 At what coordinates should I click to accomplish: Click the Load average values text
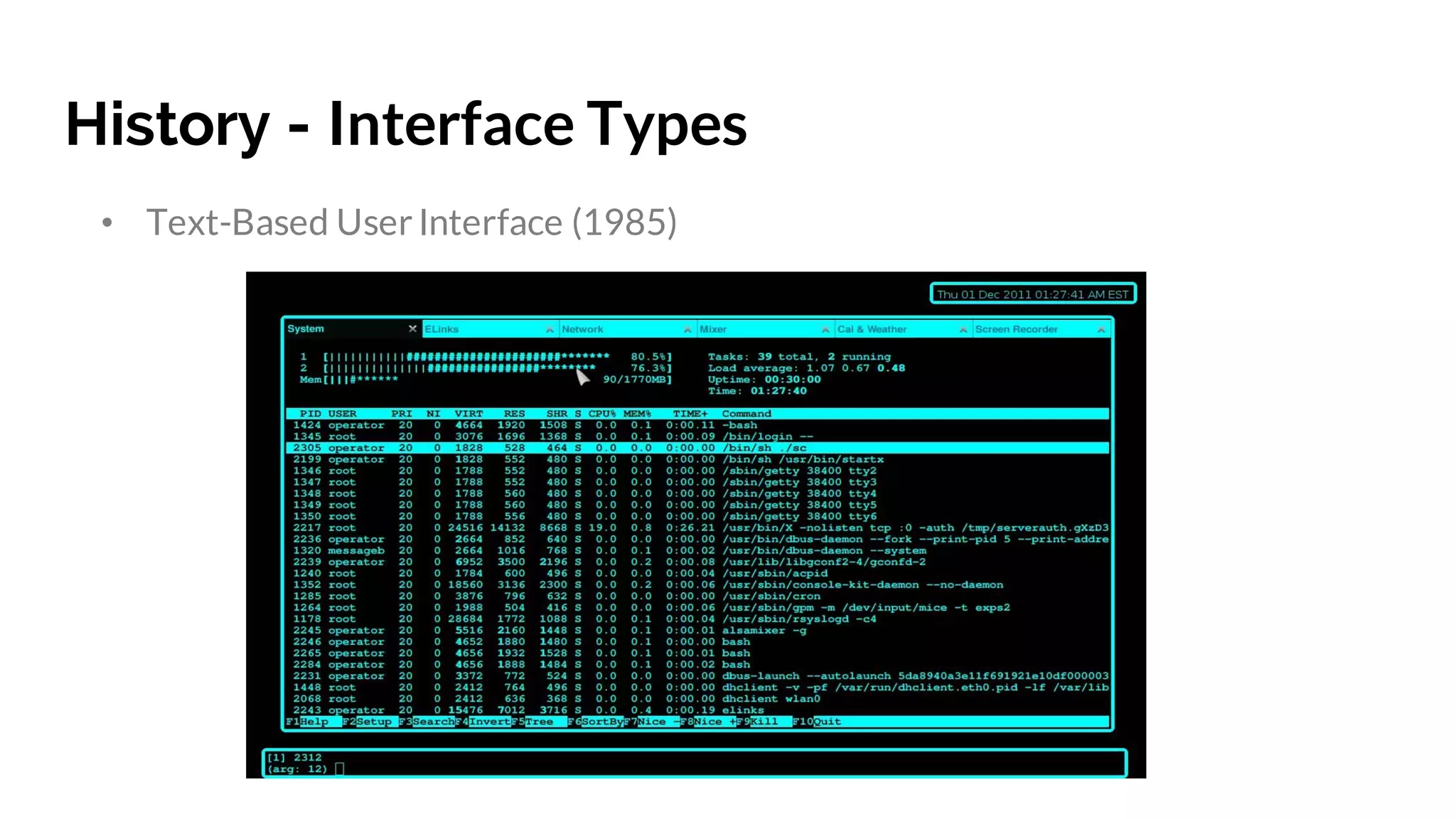pyautogui.click(x=856, y=368)
